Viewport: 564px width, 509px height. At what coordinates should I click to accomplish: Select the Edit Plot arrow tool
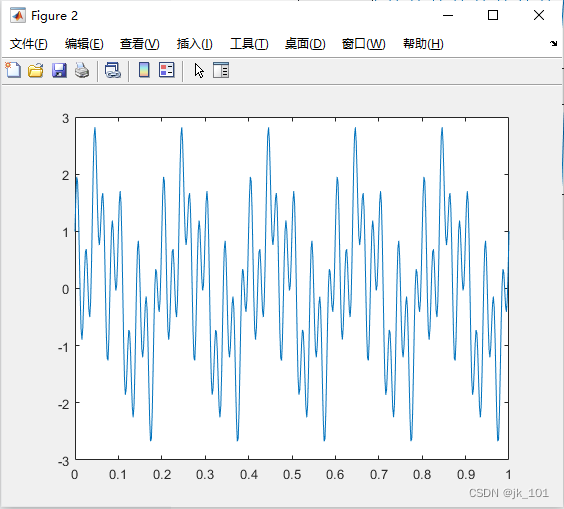[199, 71]
